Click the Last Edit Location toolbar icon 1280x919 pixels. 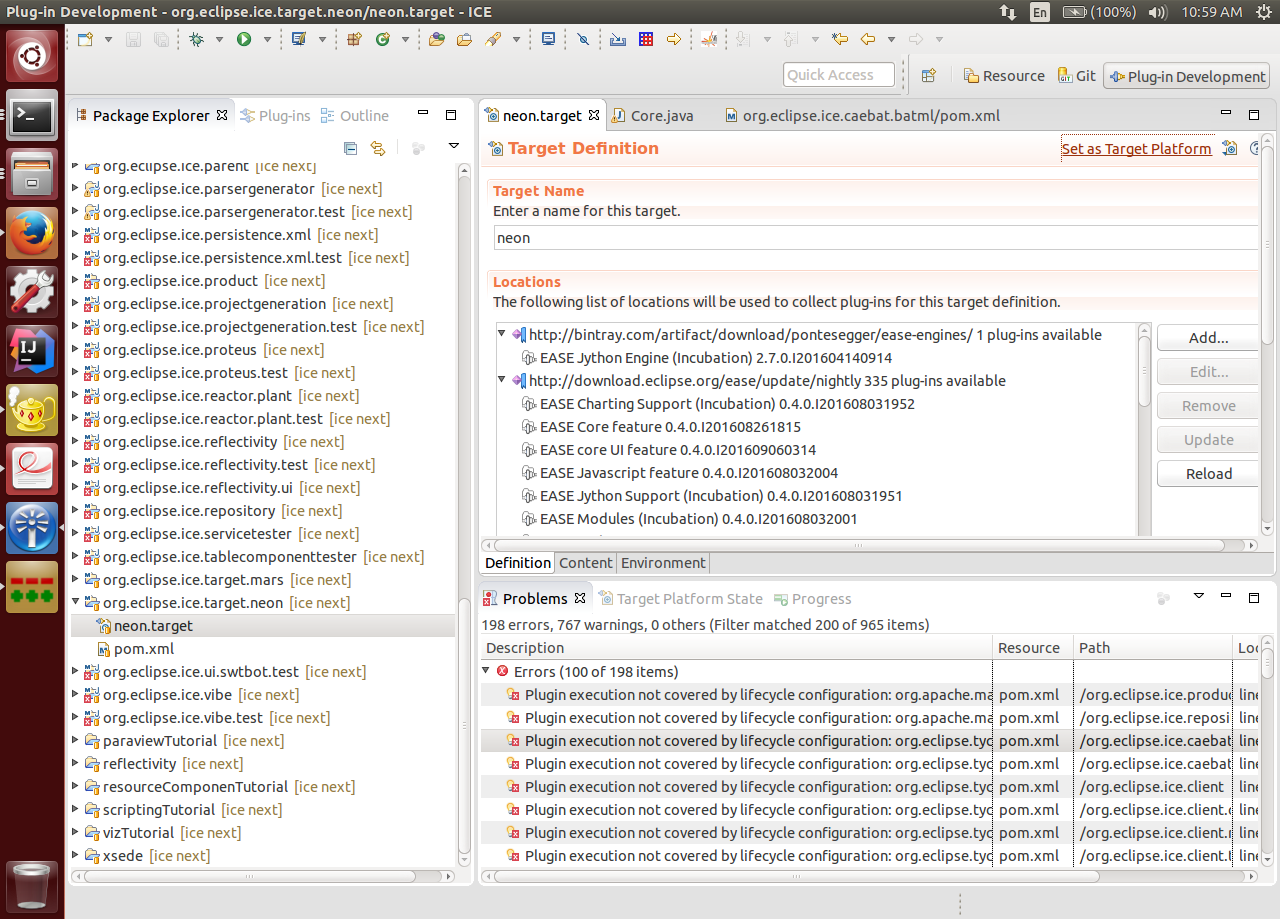coord(839,39)
